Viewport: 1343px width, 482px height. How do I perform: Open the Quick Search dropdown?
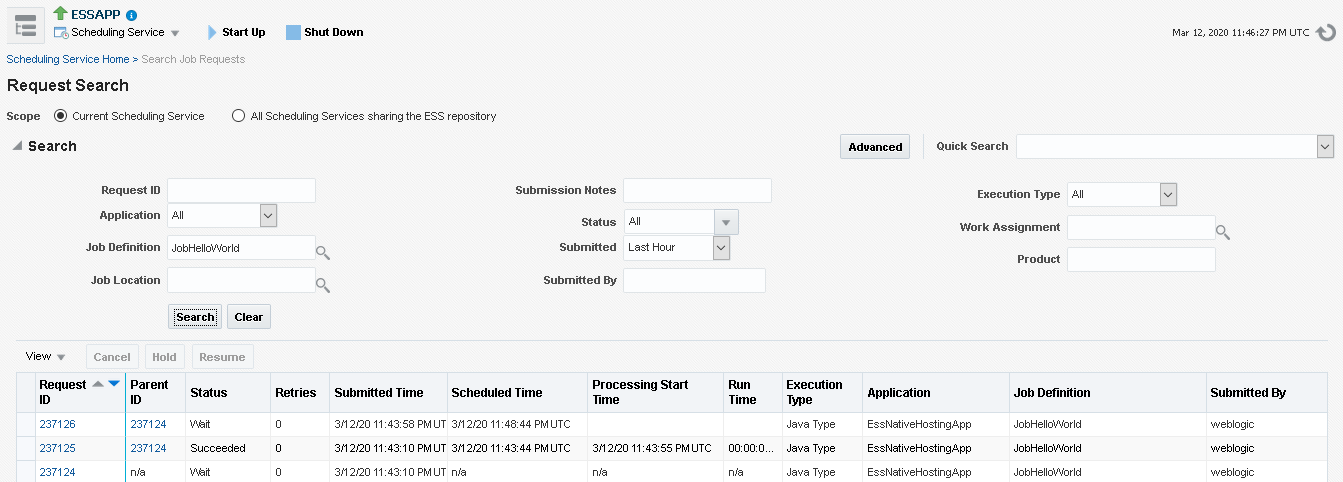(1326, 147)
